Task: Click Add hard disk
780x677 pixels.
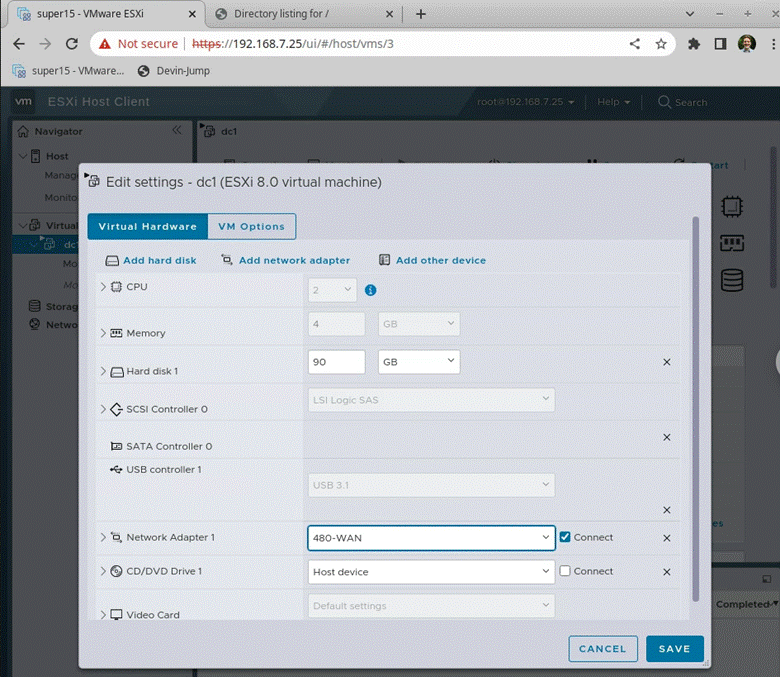Action: [151, 260]
